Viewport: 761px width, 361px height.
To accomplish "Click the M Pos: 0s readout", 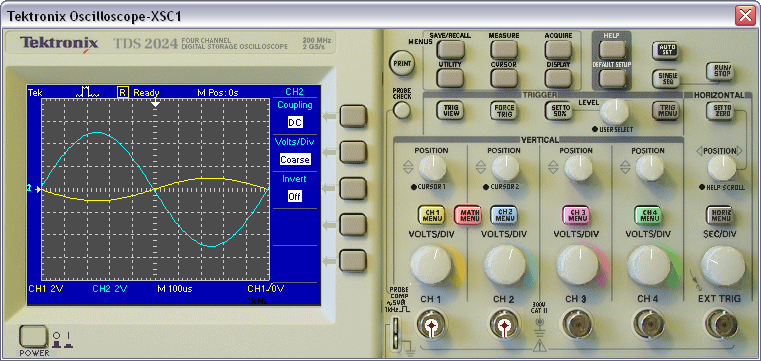I will point(218,92).
